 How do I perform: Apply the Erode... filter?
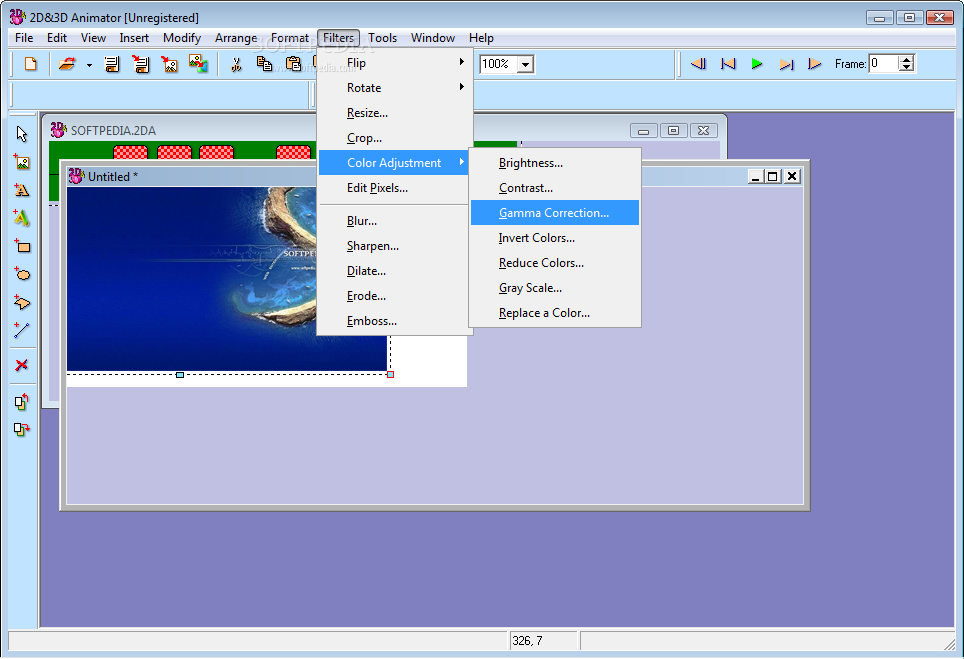click(x=395, y=296)
